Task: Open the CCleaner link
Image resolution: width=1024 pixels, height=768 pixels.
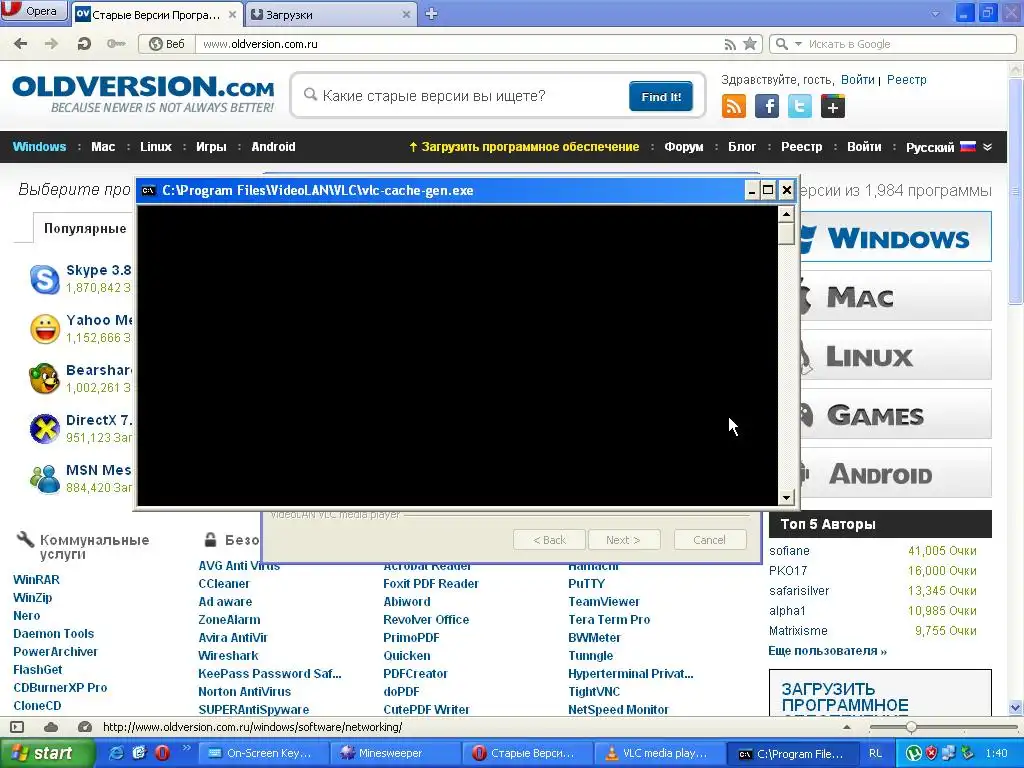Action: (223, 584)
